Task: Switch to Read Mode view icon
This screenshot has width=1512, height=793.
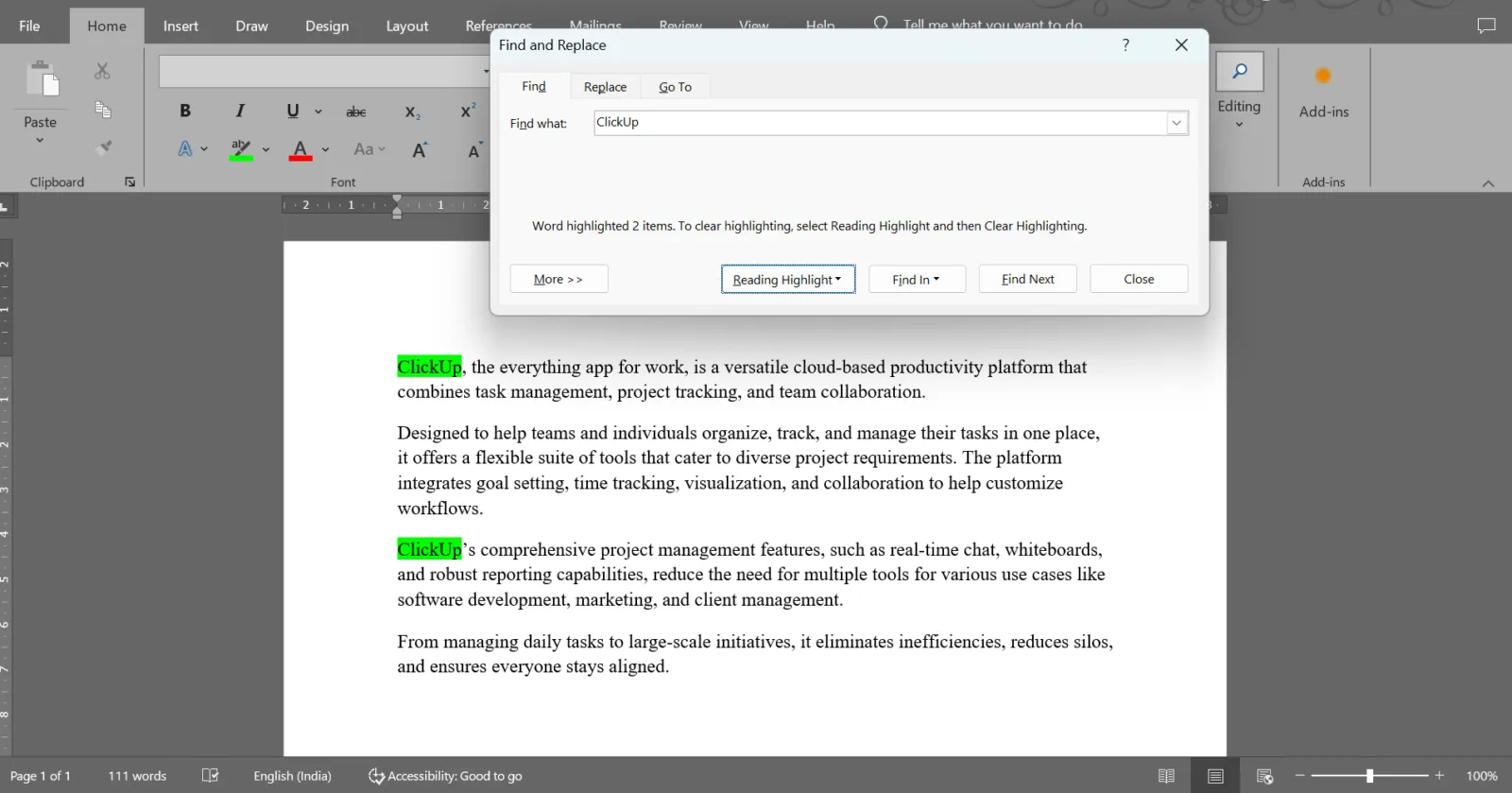Action: point(1166,776)
